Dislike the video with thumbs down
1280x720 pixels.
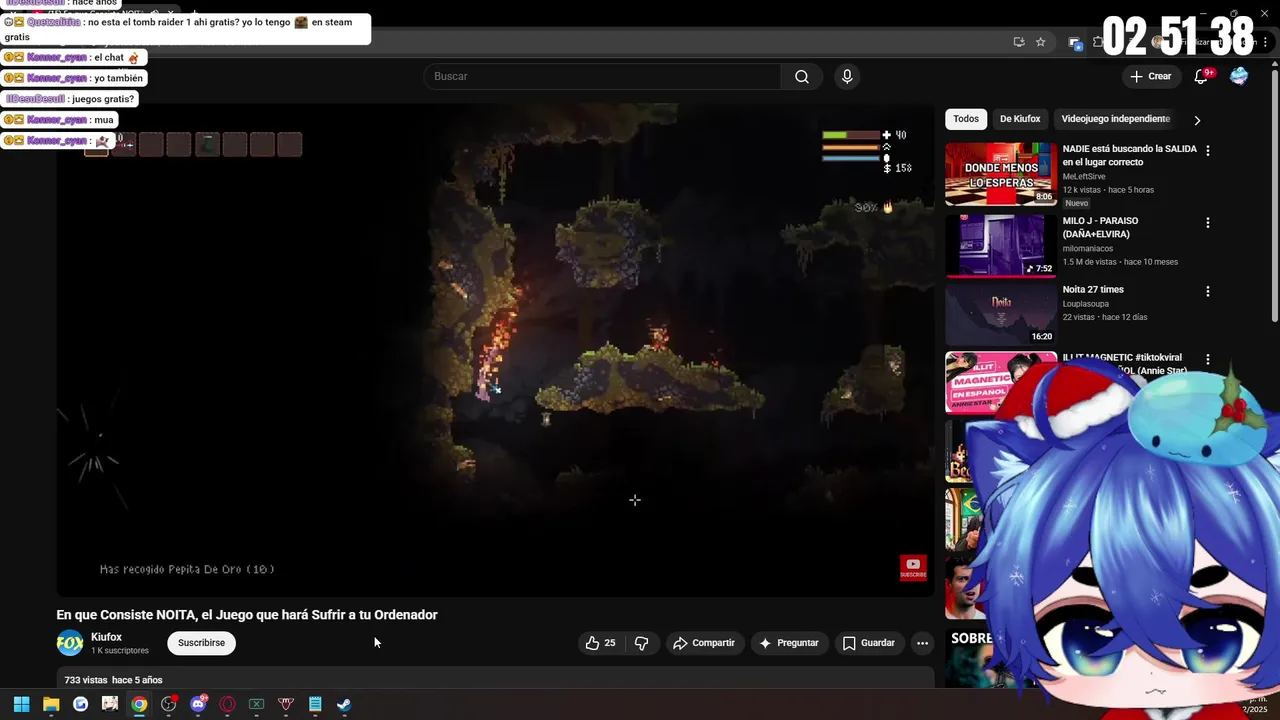642,643
